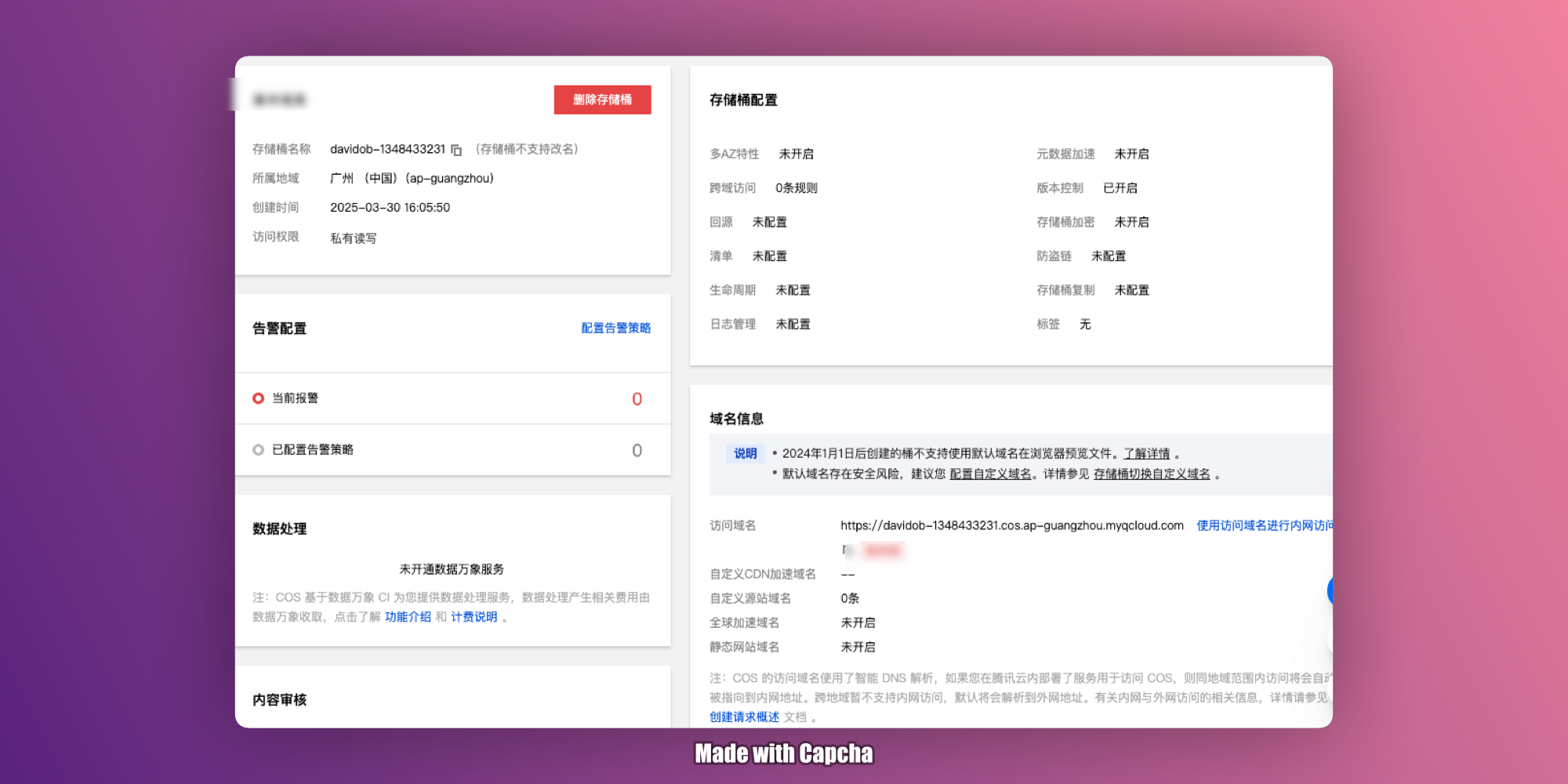
Task: Click the access domain URL text
Action: click(1011, 525)
